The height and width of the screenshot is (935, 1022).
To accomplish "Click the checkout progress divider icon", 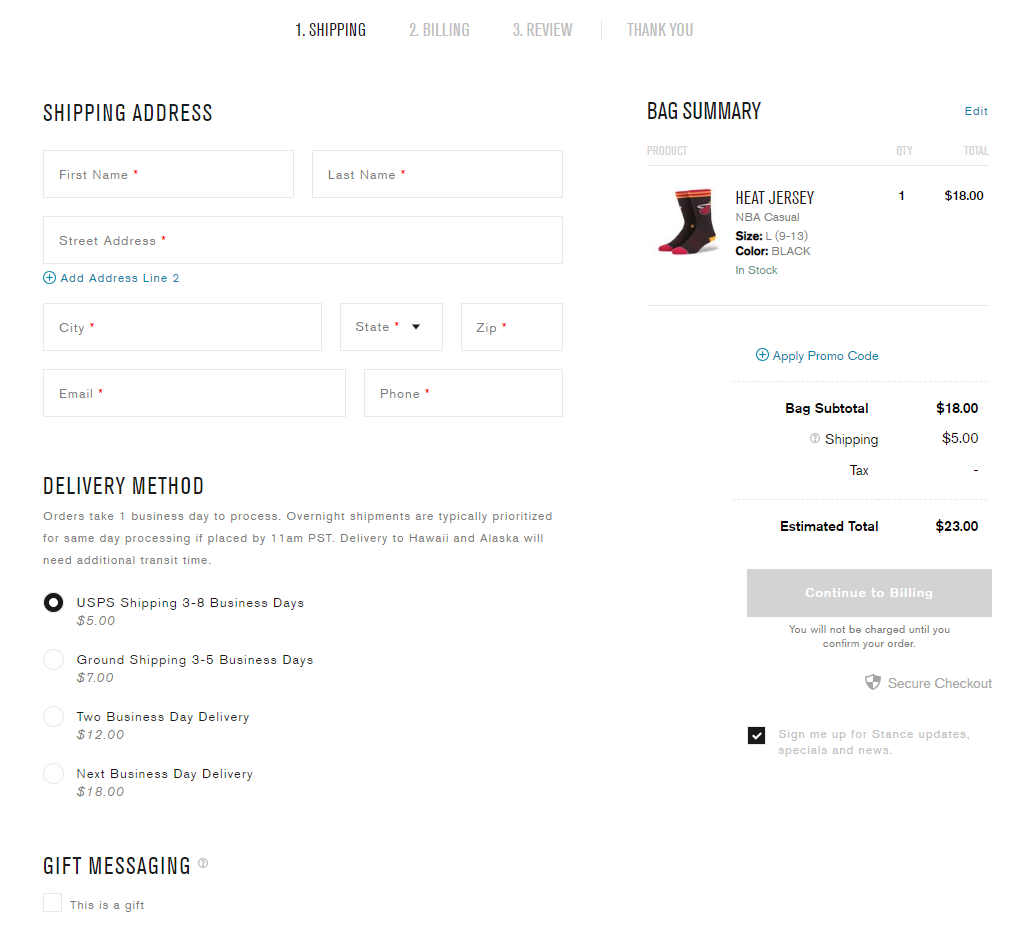I will (601, 28).
